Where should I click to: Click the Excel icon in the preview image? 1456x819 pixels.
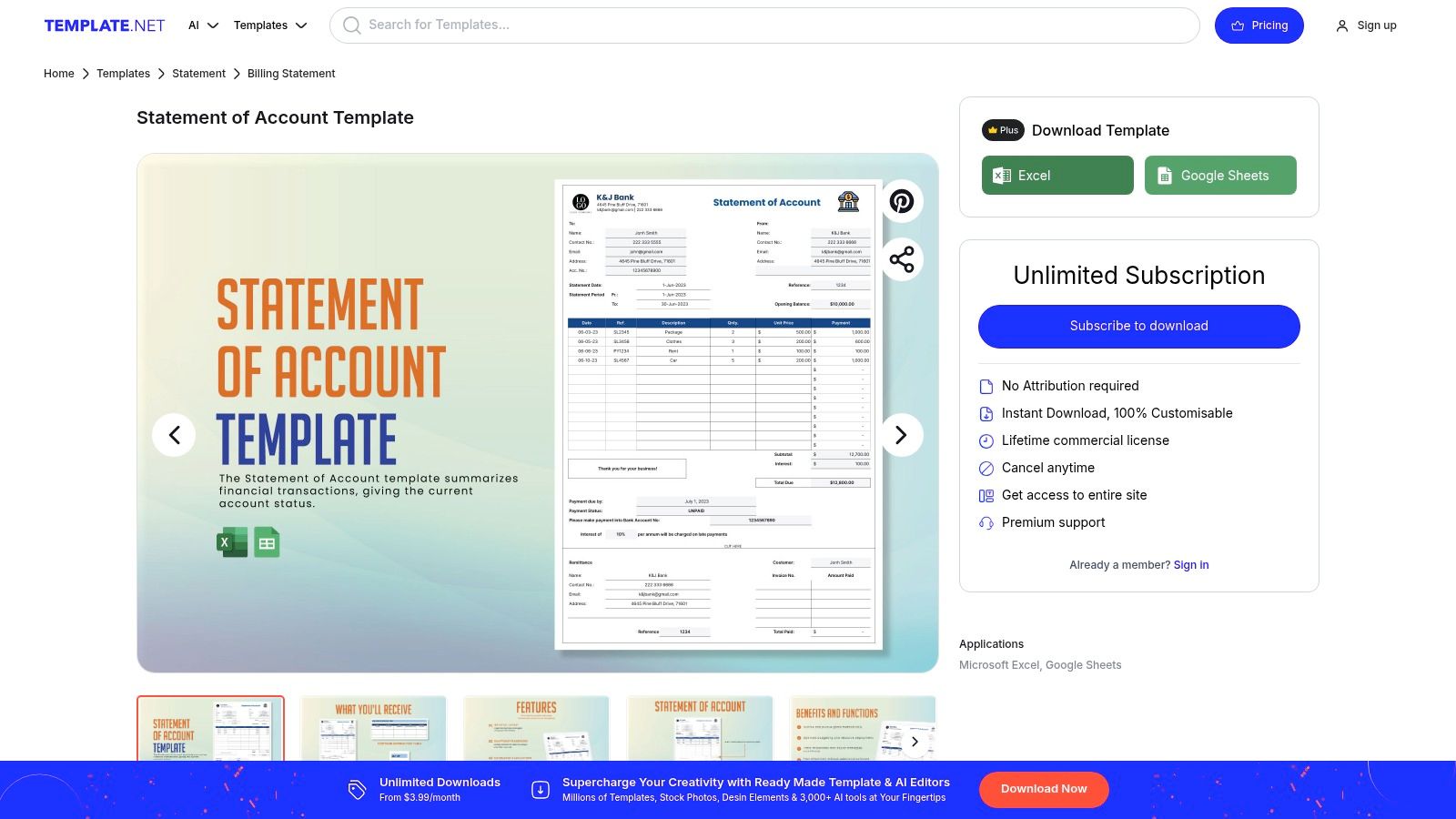point(232,542)
